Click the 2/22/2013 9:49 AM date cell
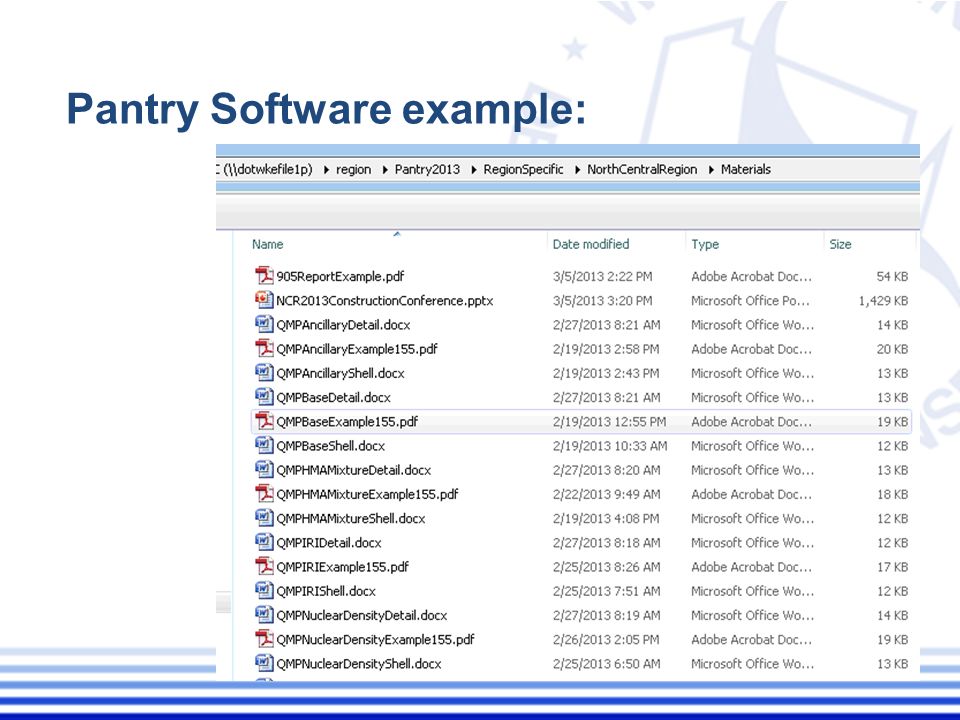Image resolution: width=960 pixels, height=720 pixels. pos(606,494)
